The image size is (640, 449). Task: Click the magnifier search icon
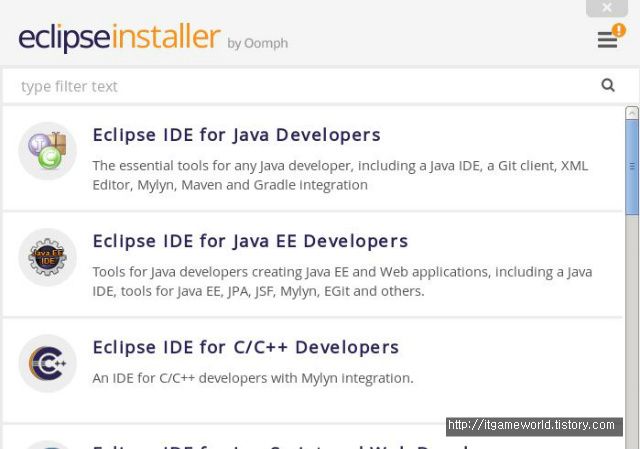tap(608, 85)
